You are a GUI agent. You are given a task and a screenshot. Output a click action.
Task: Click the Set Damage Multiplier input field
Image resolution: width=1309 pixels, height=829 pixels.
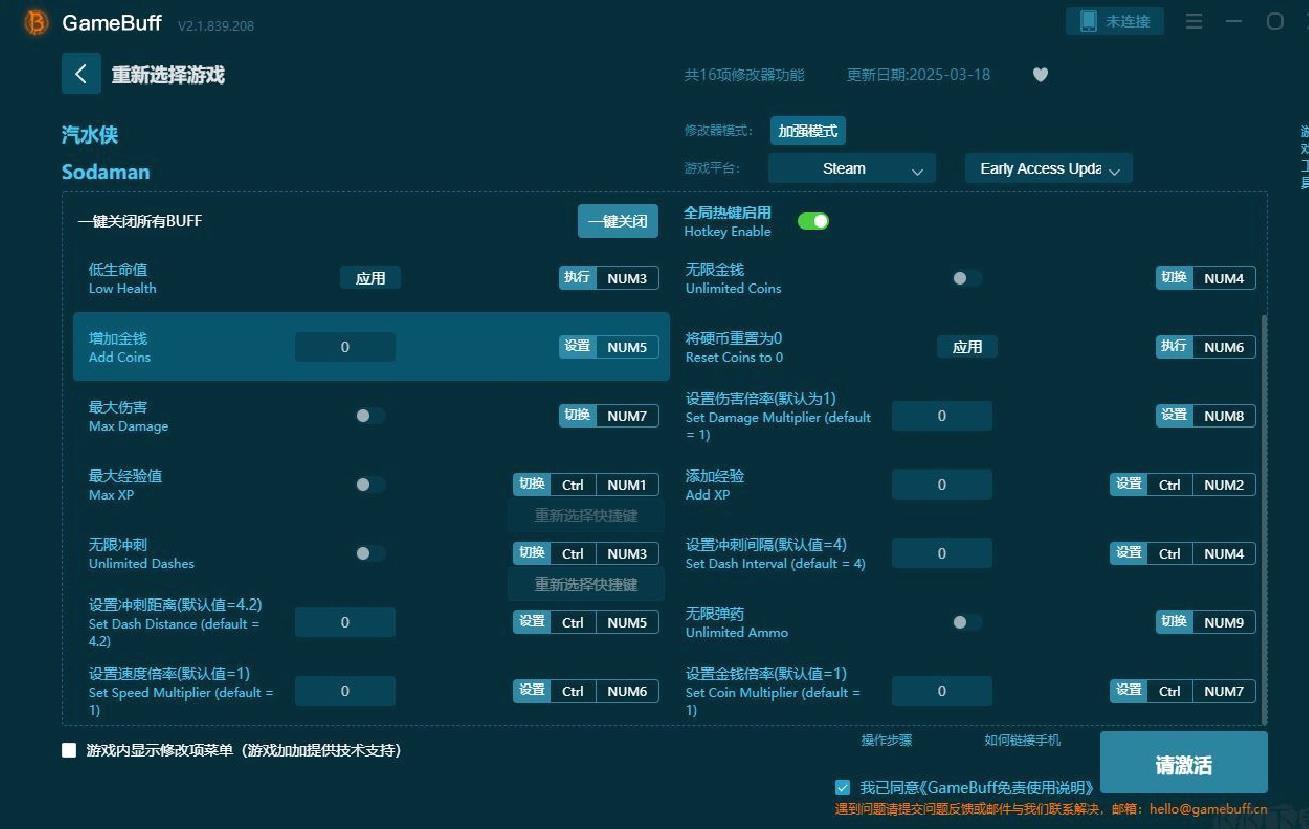942,416
